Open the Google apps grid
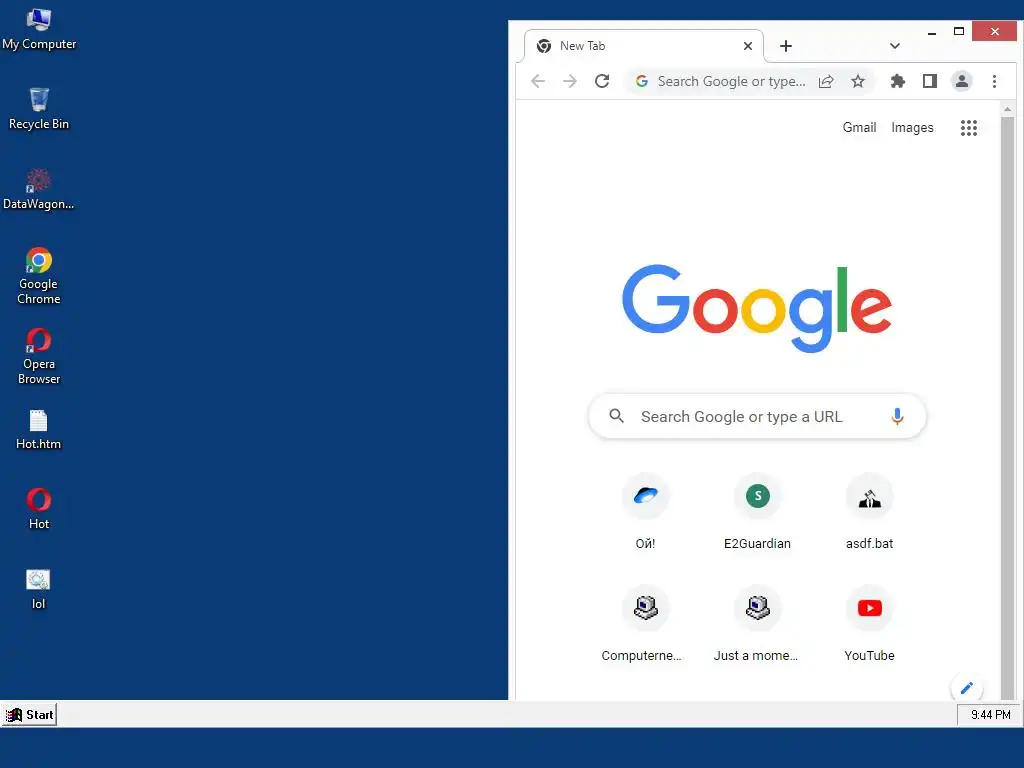Image resolution: width=1024 pixels, height=768 pixels. pyautogui.click(x=968, y=128)
